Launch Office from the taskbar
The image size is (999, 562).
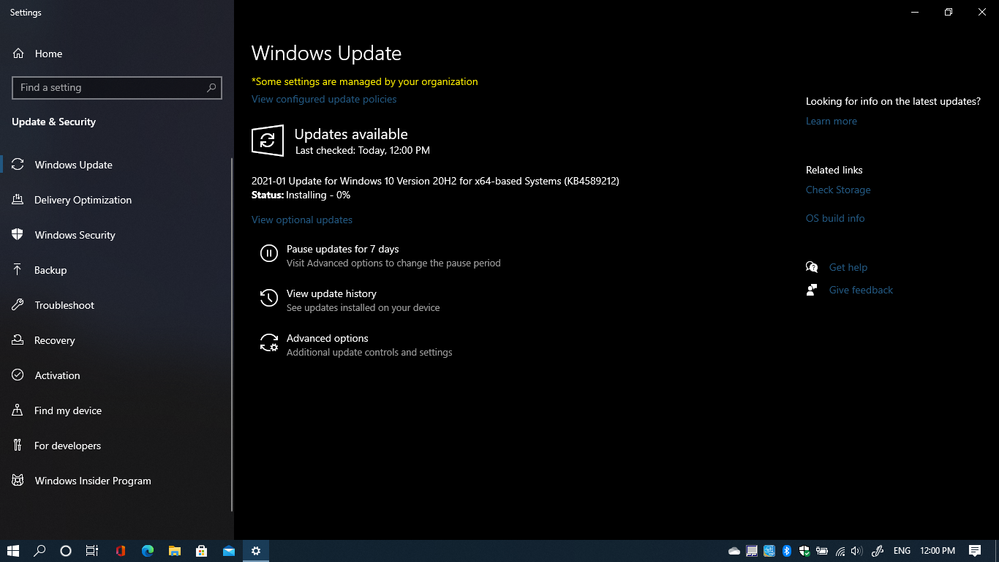(120, 551)
